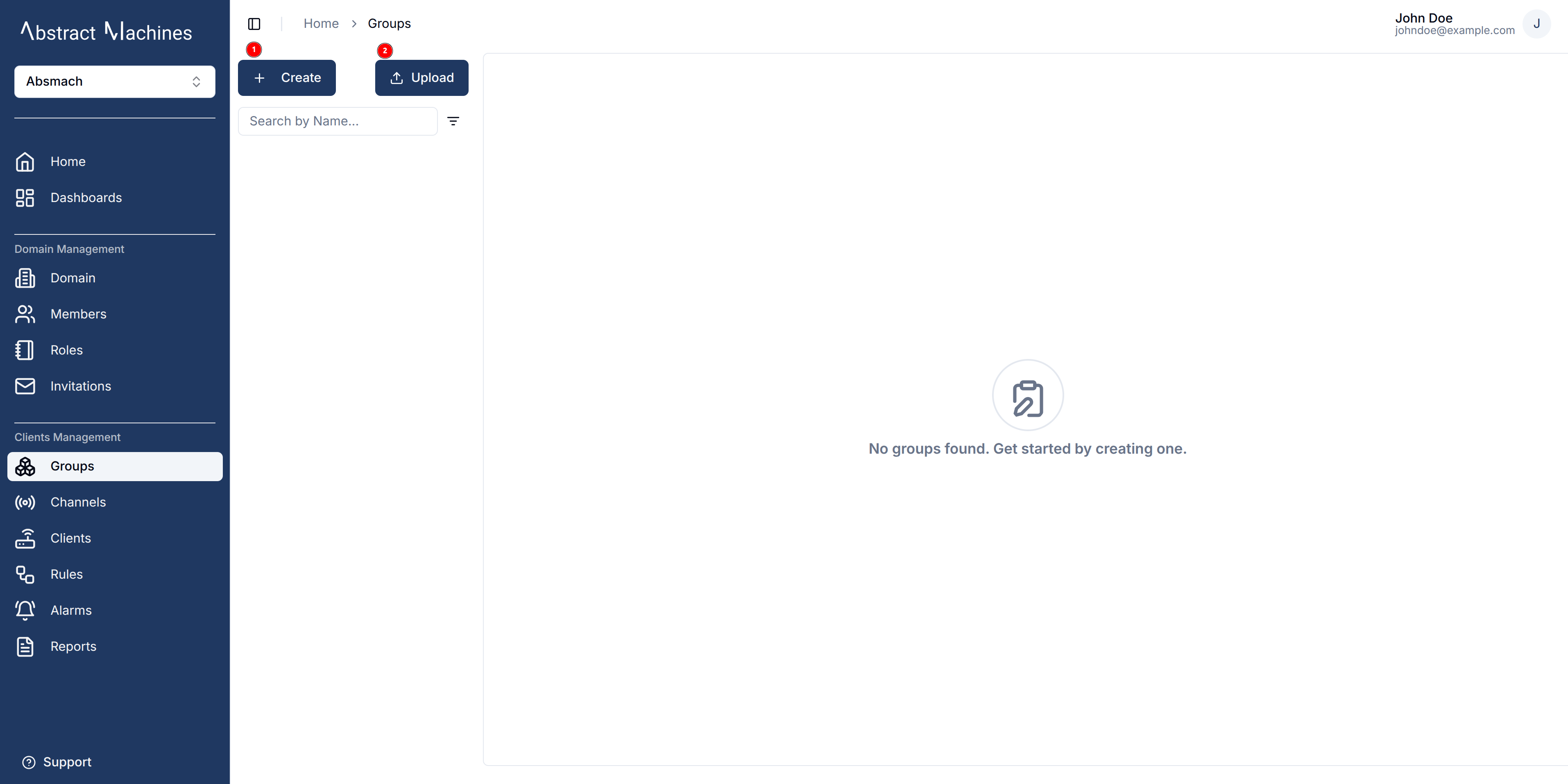Click the John Doe user name

click(x=1423, y=18)
